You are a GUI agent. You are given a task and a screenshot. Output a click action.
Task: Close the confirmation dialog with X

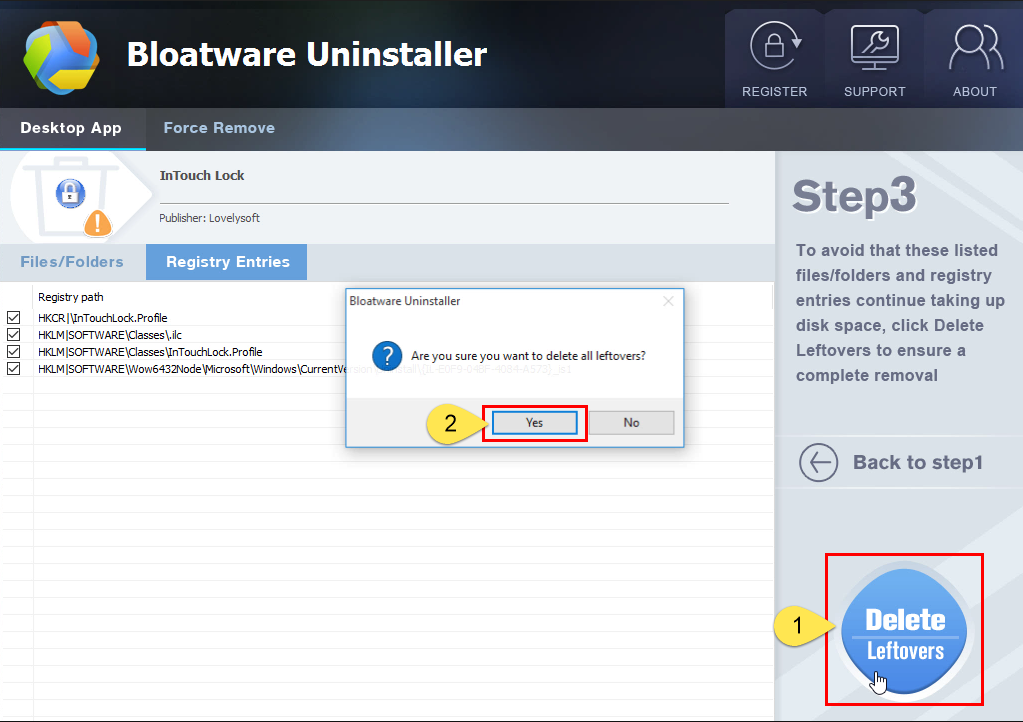pos(668,301)
